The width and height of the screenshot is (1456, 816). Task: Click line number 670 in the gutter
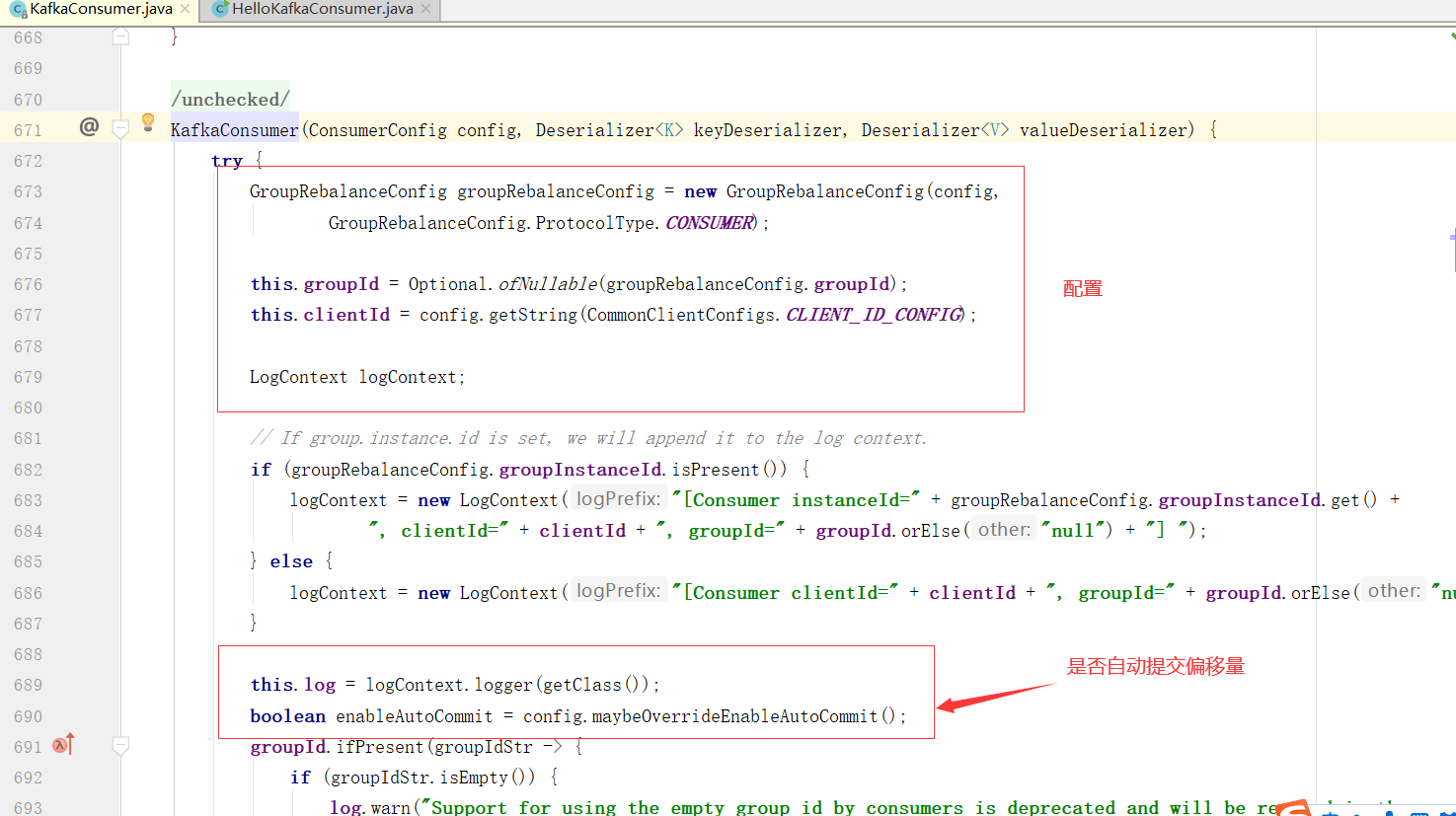click(29, 100)
